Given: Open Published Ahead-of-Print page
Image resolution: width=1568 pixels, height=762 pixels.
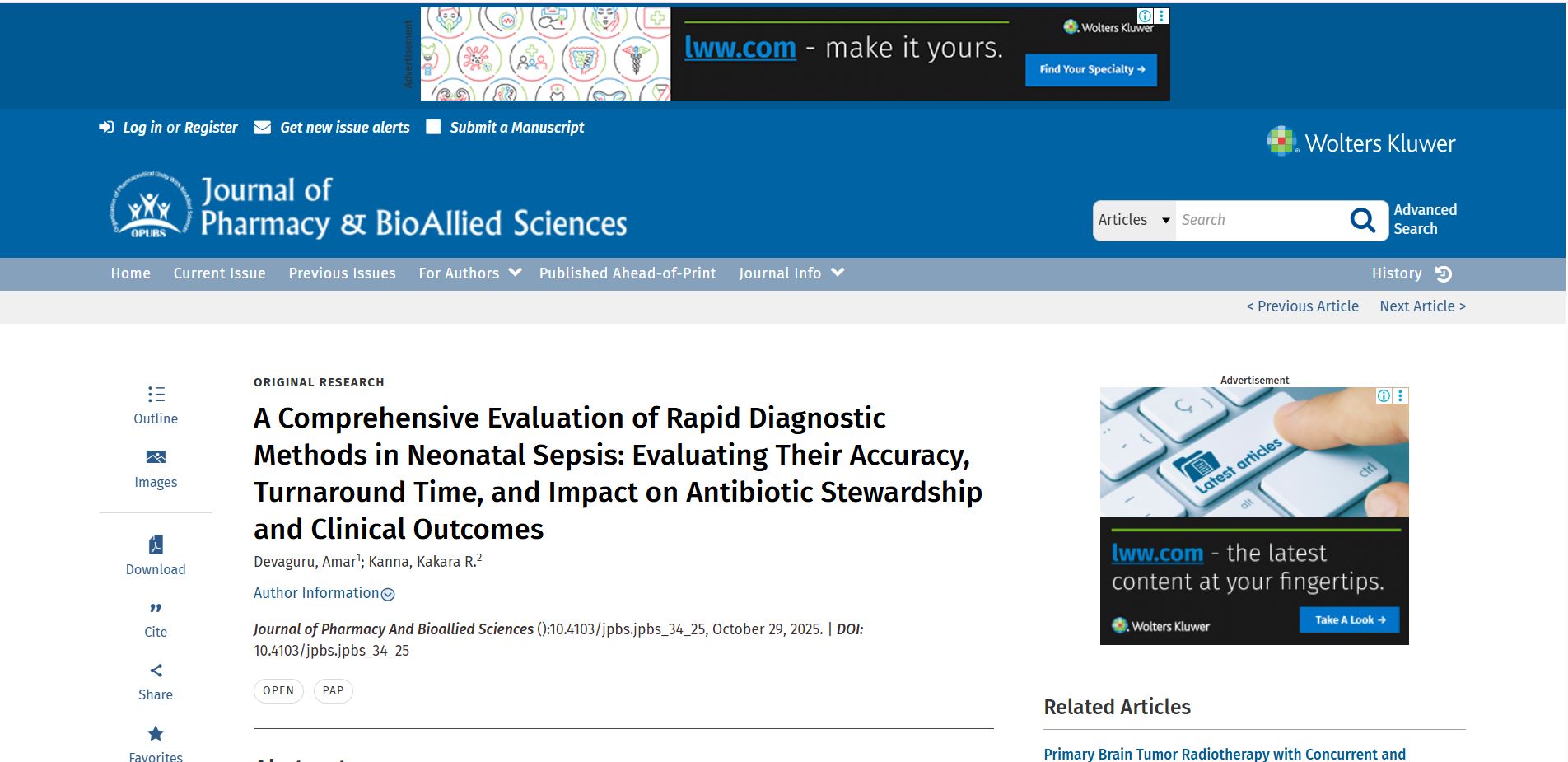Looking at the screenshot, I should [x=627, y=273].
